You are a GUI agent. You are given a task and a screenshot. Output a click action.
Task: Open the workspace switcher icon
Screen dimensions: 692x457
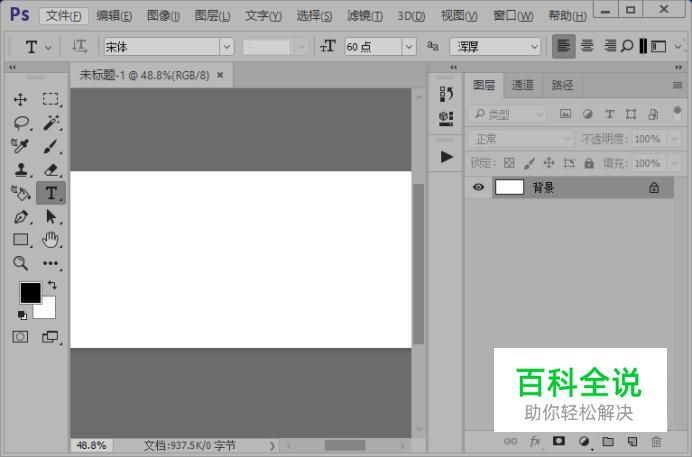[x=658, y=46]
